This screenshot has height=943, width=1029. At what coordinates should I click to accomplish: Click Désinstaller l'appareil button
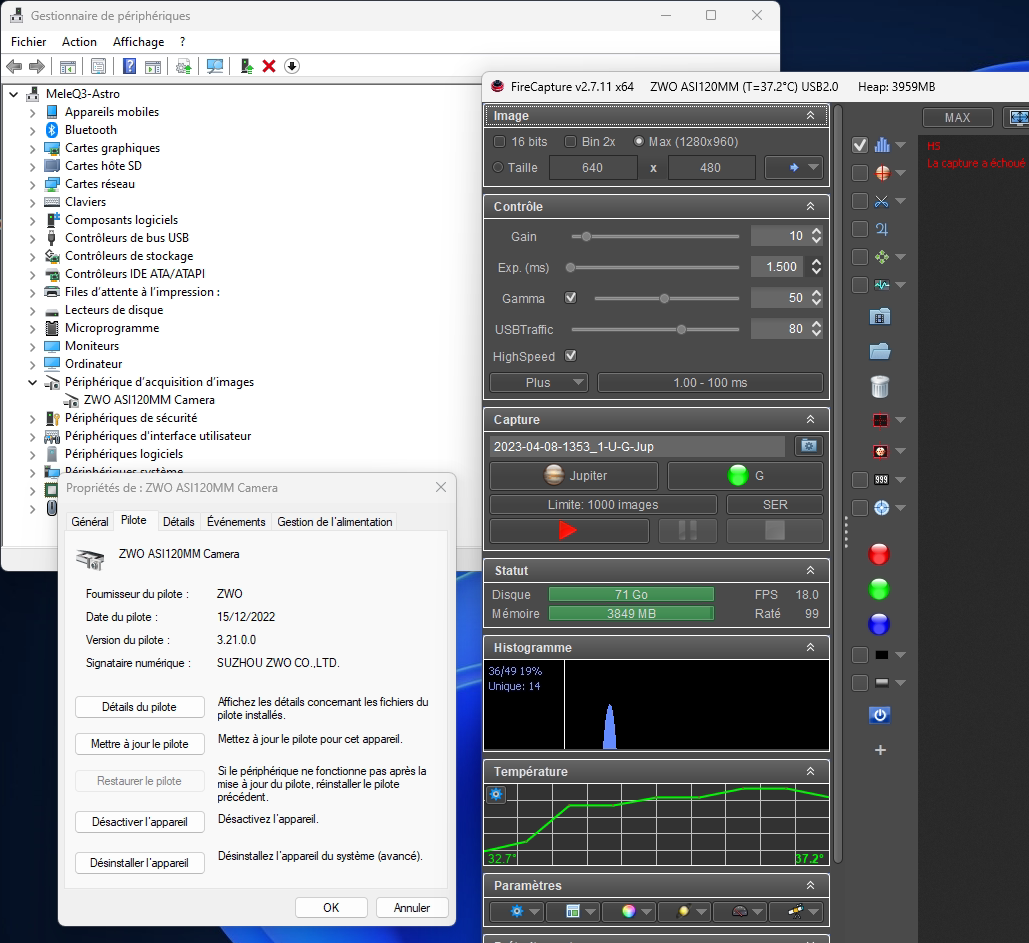click(139, 863)
